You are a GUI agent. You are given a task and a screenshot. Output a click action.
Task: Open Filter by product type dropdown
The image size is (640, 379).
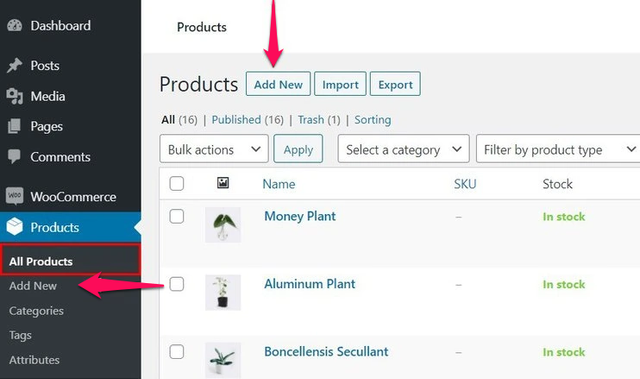coord(558,149)
